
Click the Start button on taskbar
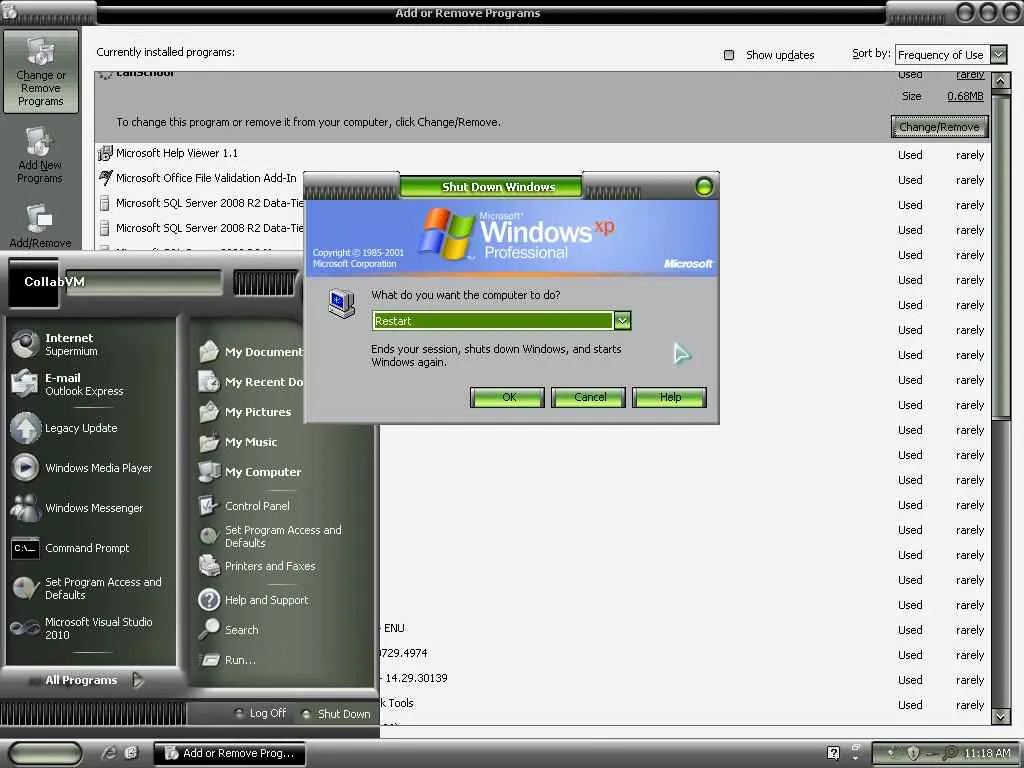(x=46, y=753)
